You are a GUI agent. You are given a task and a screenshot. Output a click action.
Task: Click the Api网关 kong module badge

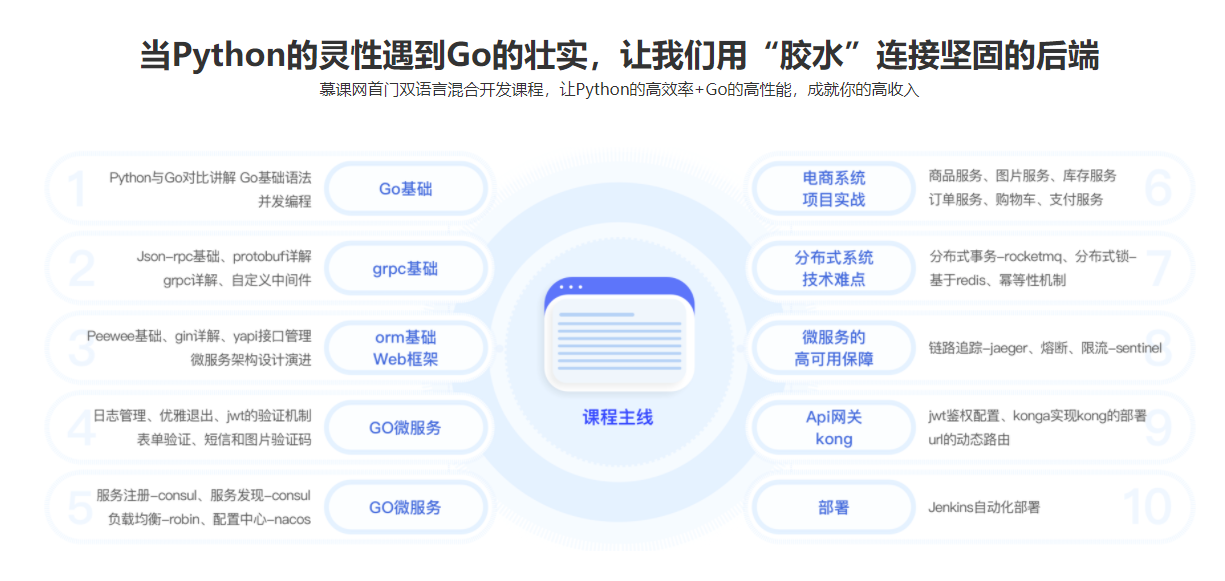coord(831,427)
